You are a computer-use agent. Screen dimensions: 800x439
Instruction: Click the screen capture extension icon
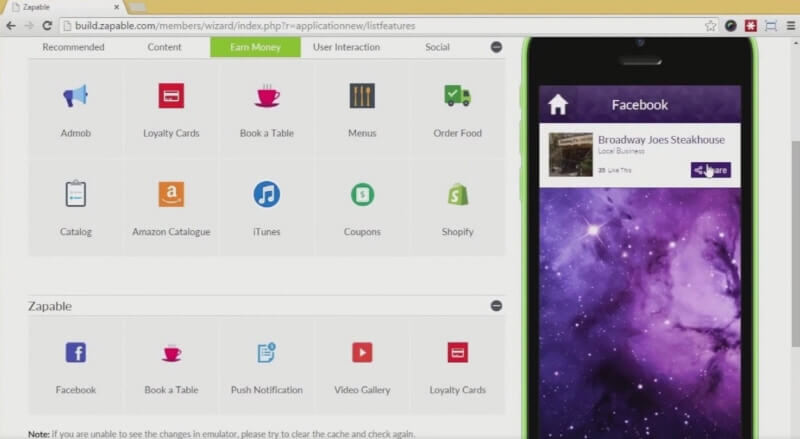771,26
